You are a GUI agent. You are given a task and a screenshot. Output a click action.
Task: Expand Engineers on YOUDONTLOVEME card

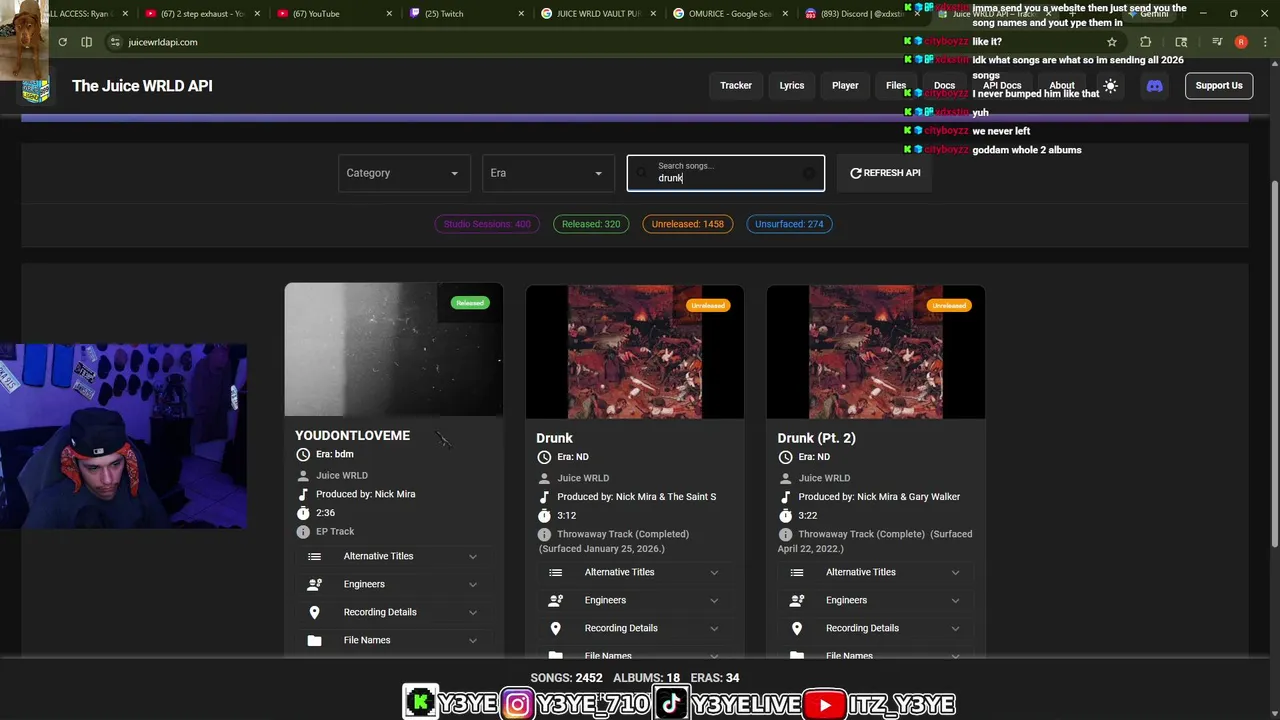(x=394, y=585)
